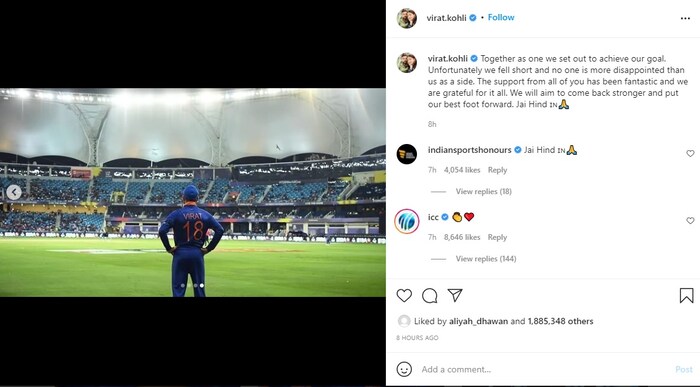Open emoji picker smiley icon
This screenshot has height=387, width=700.
click(404, 369)
